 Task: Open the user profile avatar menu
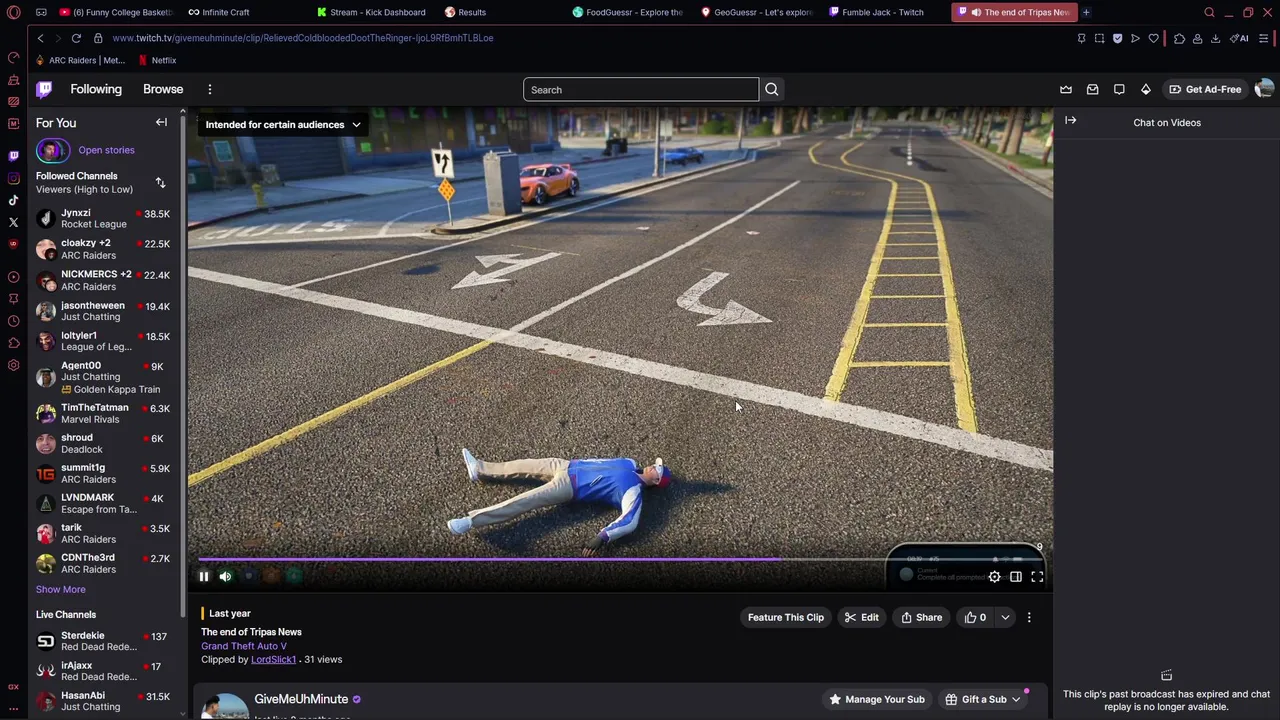[x=1264, y=89]
